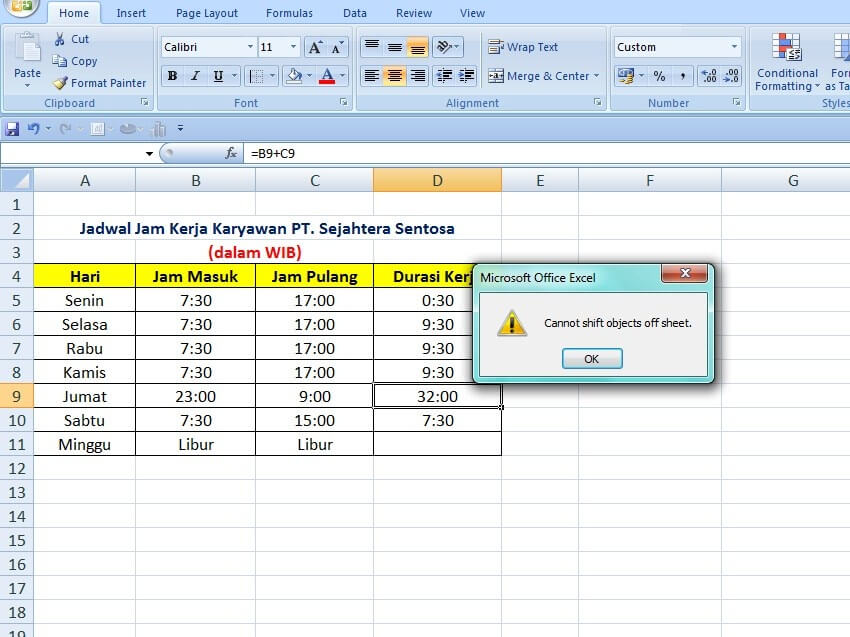
Task: Click the Save icon on Quick Access toolbar
Action: click(12, 127)
